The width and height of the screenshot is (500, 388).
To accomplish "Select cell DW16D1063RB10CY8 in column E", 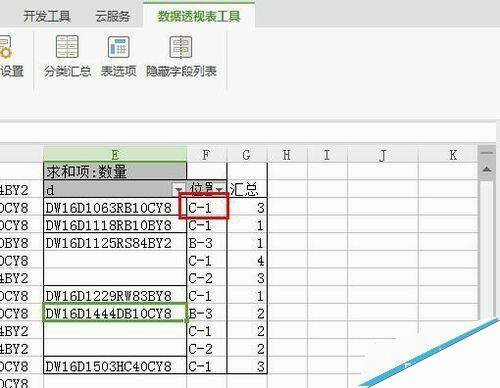I will pos(115,207).
